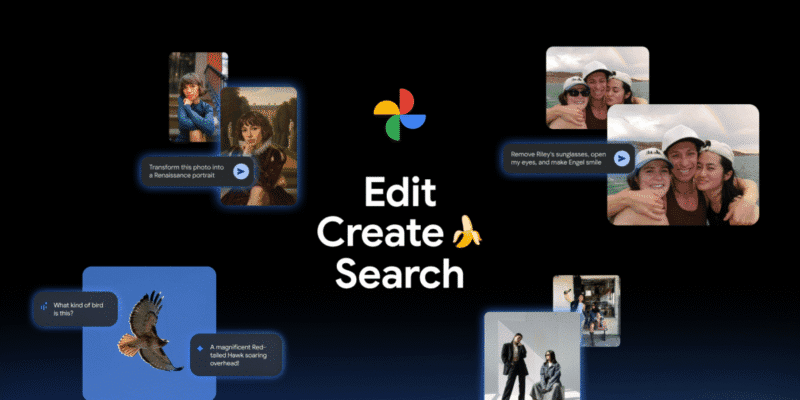Click the Google Photos pinwheel logo
800x400 pixels.
coord(399,115)
